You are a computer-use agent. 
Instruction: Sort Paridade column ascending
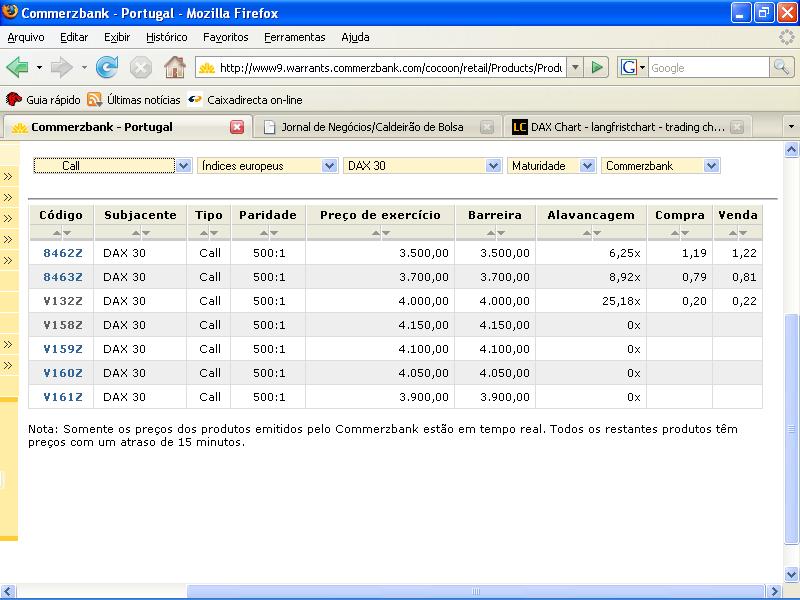point(263,233)
